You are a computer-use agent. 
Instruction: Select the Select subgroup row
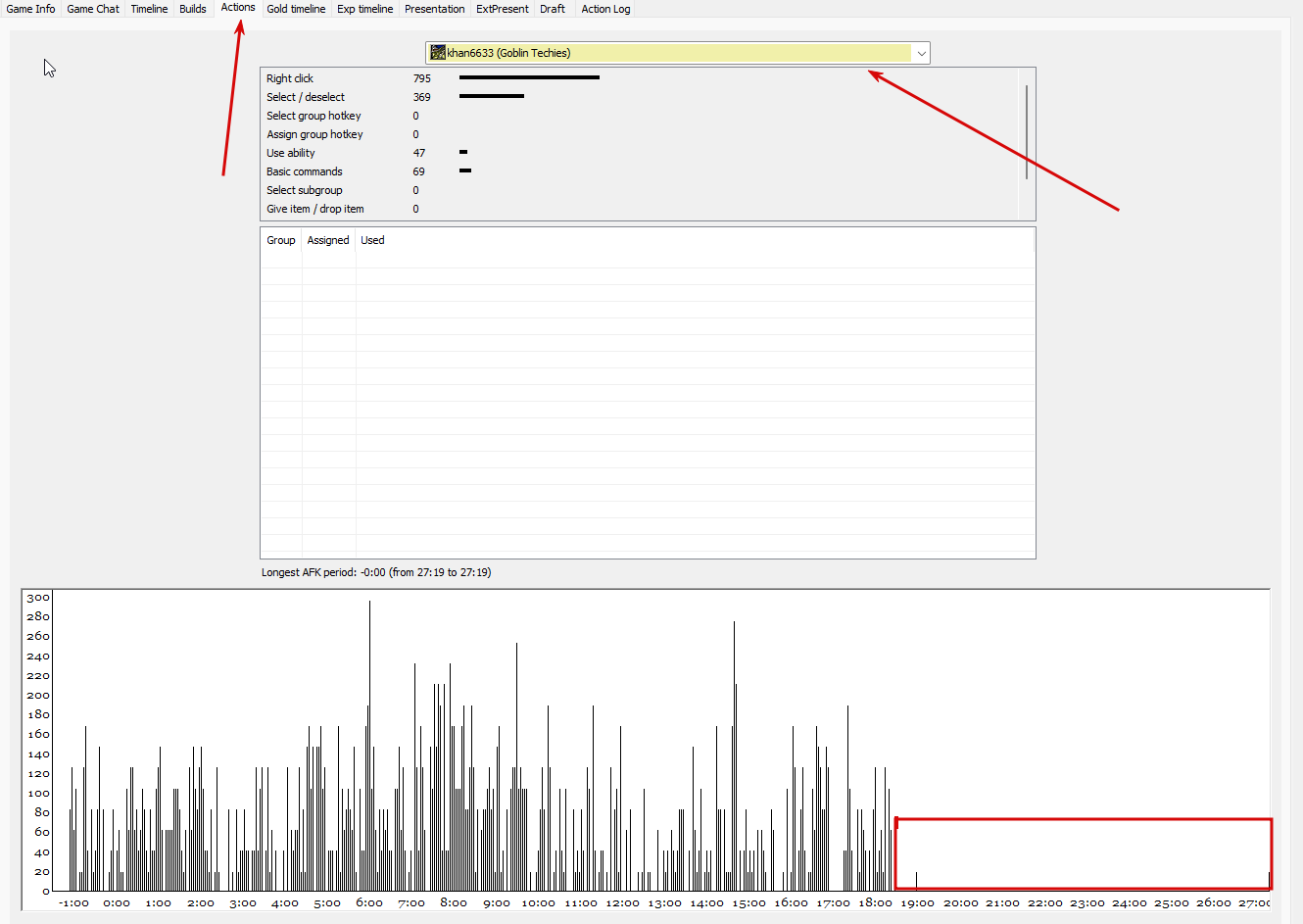[x=639, y=190]
